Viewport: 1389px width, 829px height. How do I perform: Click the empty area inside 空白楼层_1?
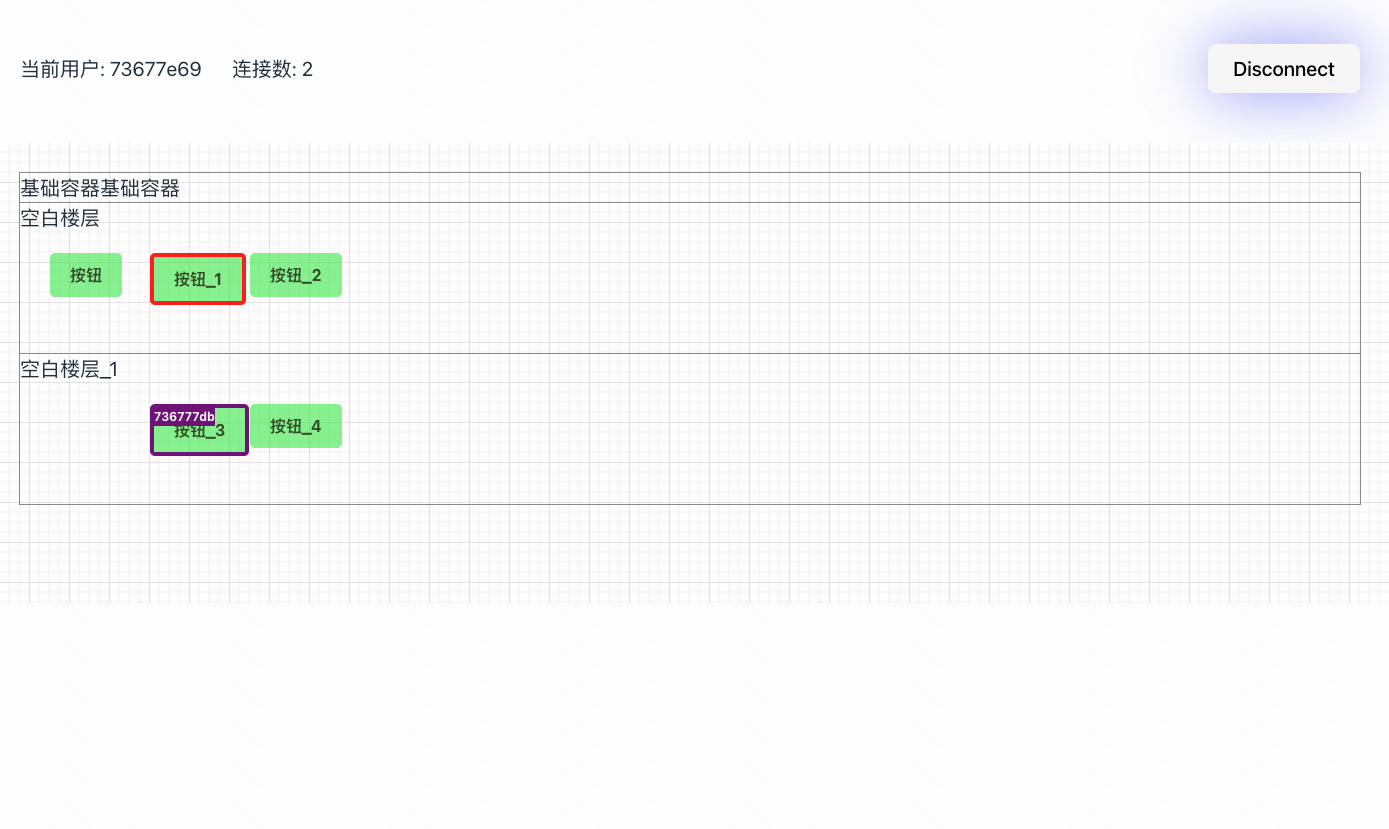pyautogui.click(x=700, y=460)
